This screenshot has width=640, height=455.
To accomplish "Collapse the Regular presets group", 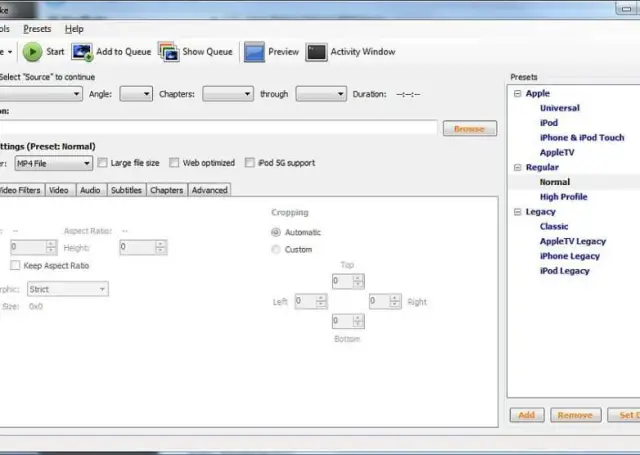I will pos(517,168).
